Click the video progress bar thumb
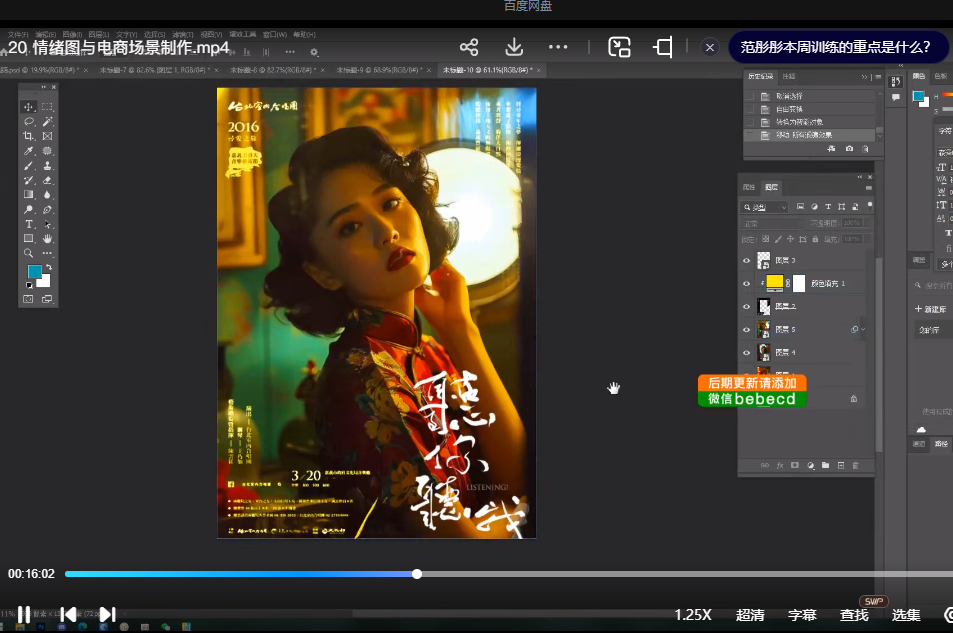953x633 pixels. [417, 574]
